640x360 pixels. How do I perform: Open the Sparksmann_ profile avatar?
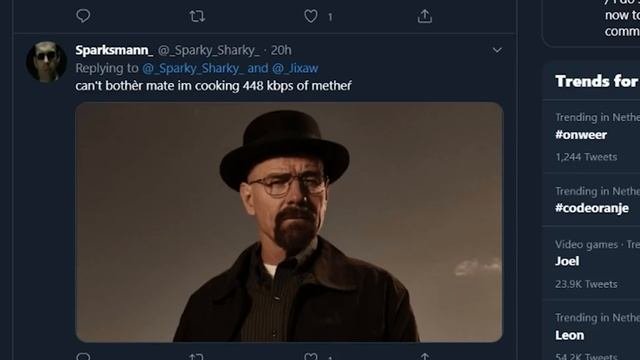46,61
